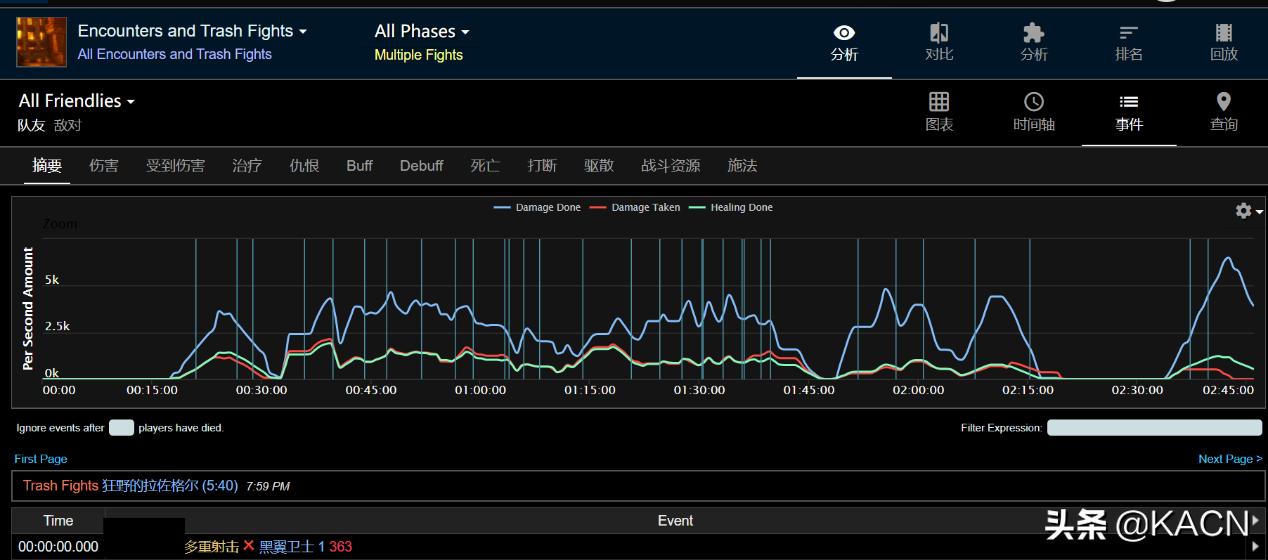Switch to the 治疗 healing tab
1268x560 pixels.
coord(247,166)
